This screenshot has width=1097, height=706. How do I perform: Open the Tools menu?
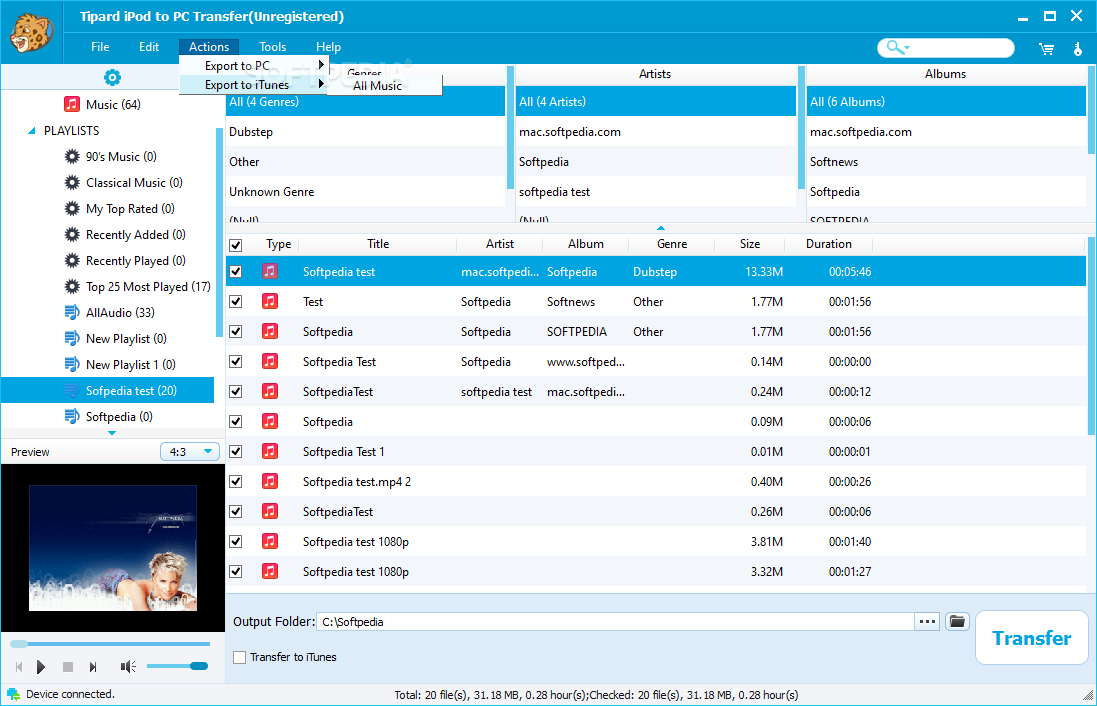tap(272, 47)
